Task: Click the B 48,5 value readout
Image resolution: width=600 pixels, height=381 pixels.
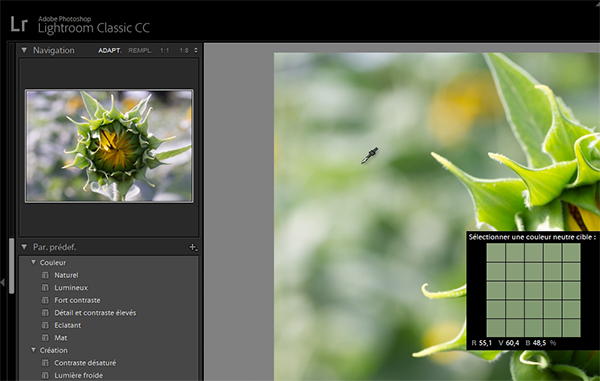Action: (536, 343)
